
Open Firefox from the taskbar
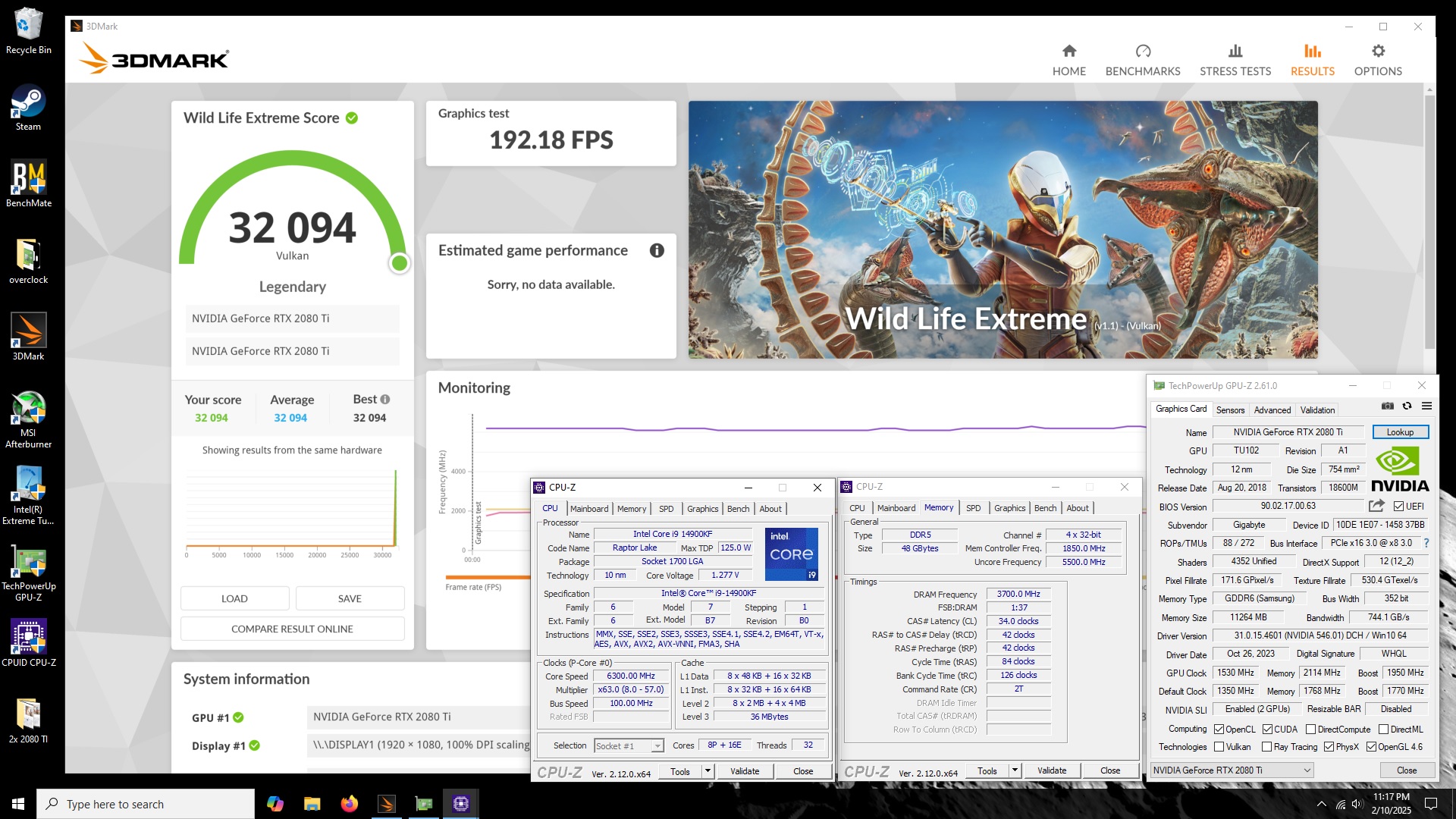point(349,804)
